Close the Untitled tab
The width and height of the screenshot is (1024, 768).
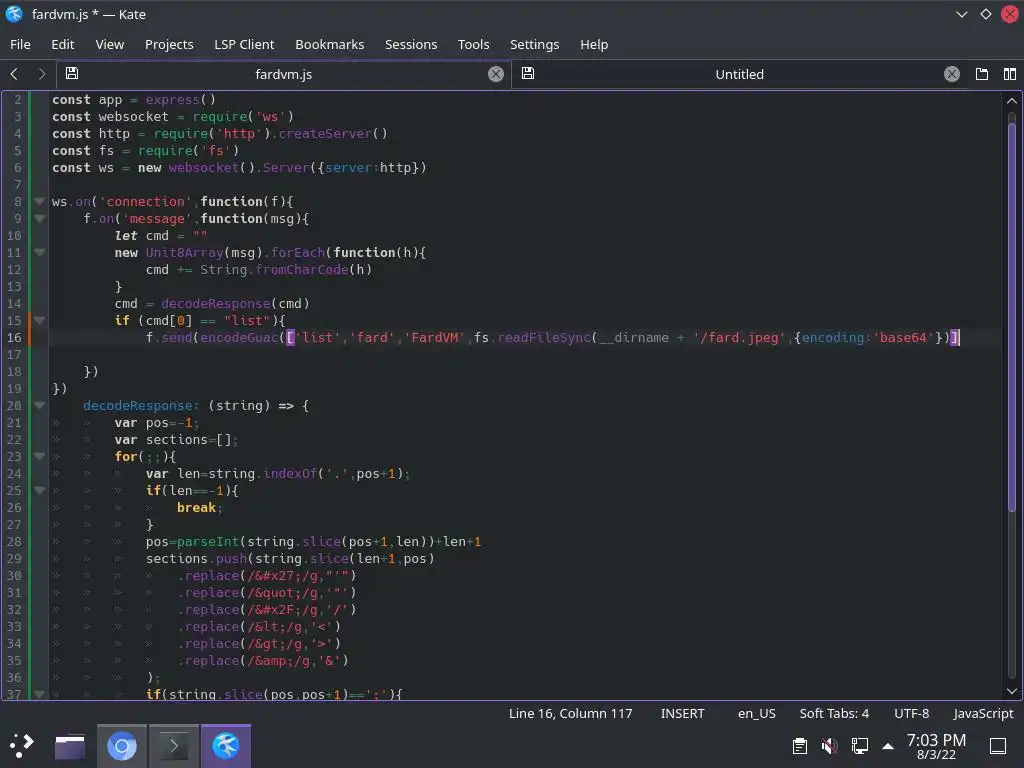pyautogui.click(x=952, y=74)
